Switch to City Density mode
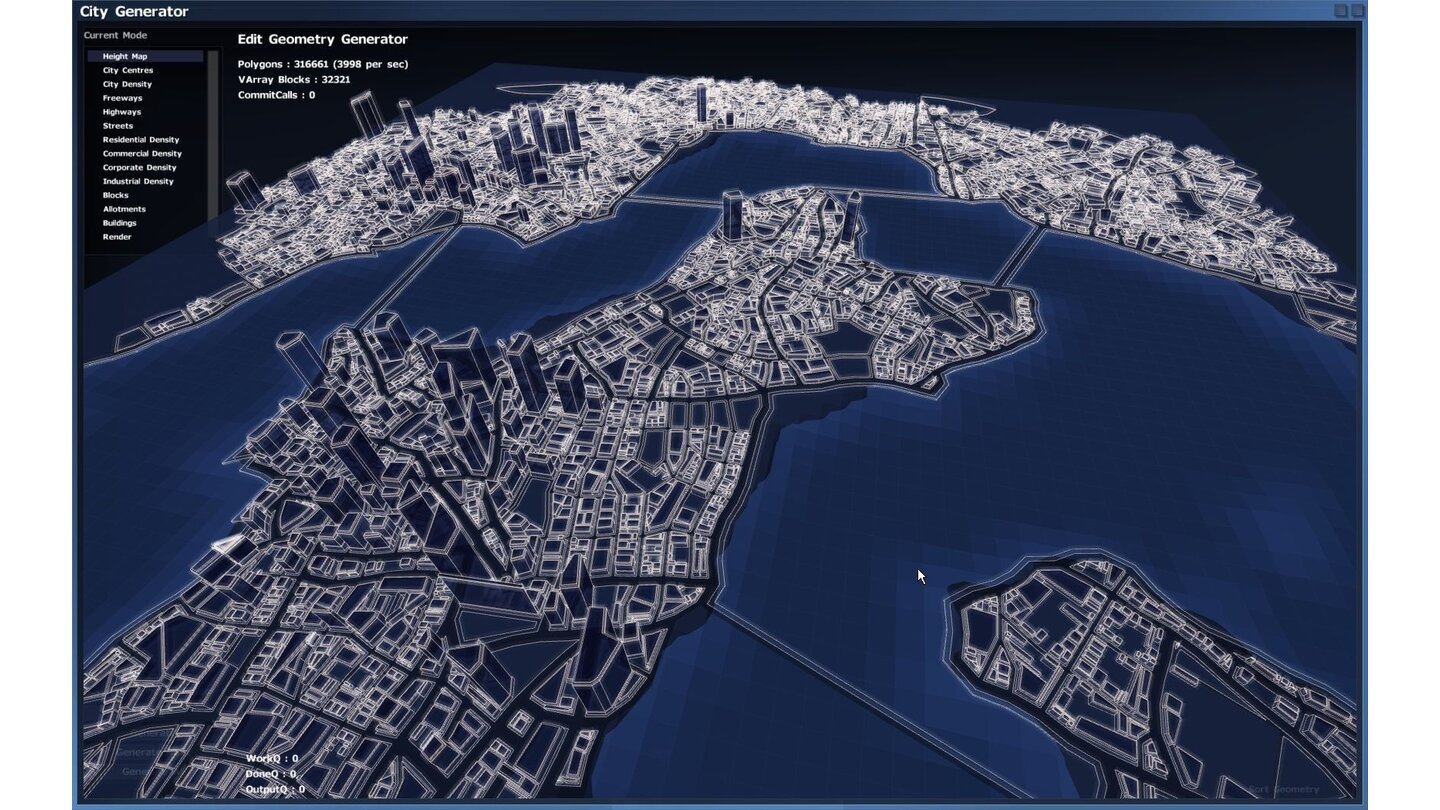Viewport: 1440px width, 810px height. (127, 85)
